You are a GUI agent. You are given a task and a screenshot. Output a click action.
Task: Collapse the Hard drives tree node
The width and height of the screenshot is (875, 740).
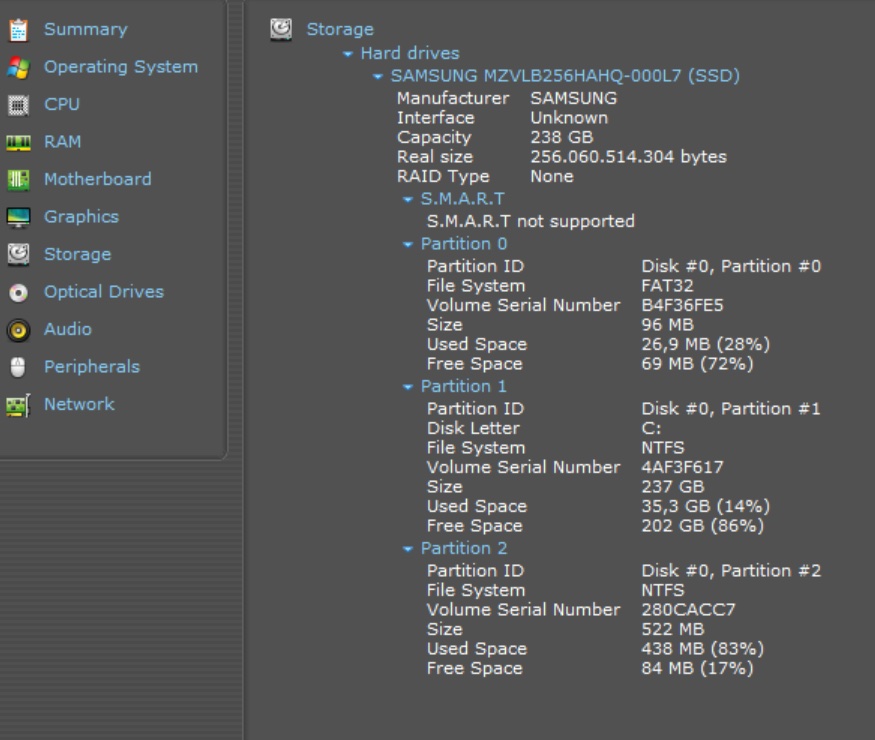[347, 54]
